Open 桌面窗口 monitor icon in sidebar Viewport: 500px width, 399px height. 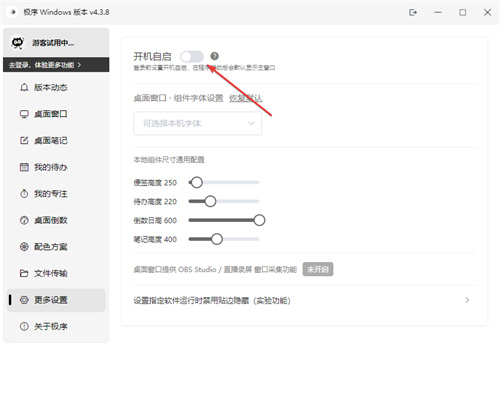tap(24, 114)
